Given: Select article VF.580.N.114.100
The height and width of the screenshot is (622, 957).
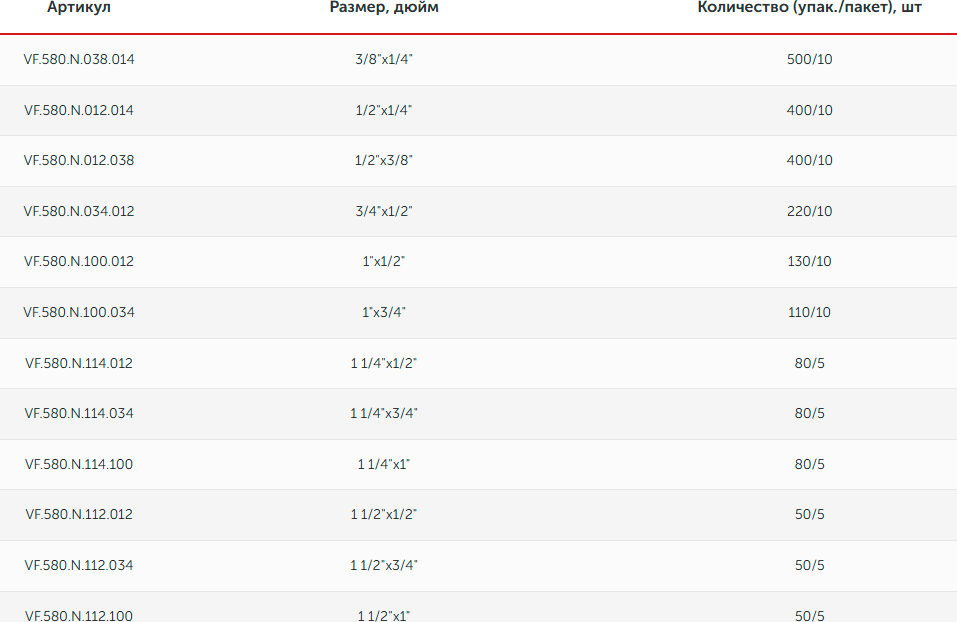Looking at the screenshot, I should [79, 465].
